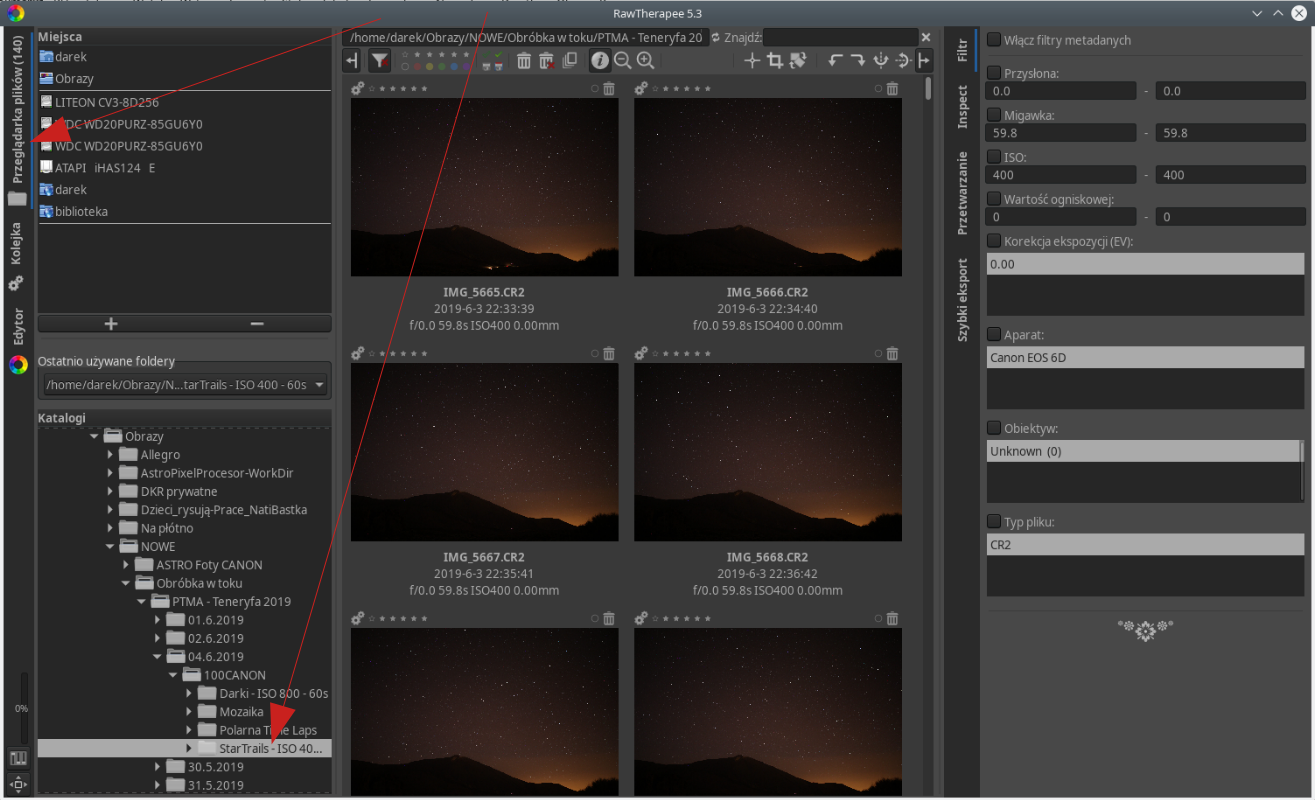Collapse the NOWE folder

110,547
